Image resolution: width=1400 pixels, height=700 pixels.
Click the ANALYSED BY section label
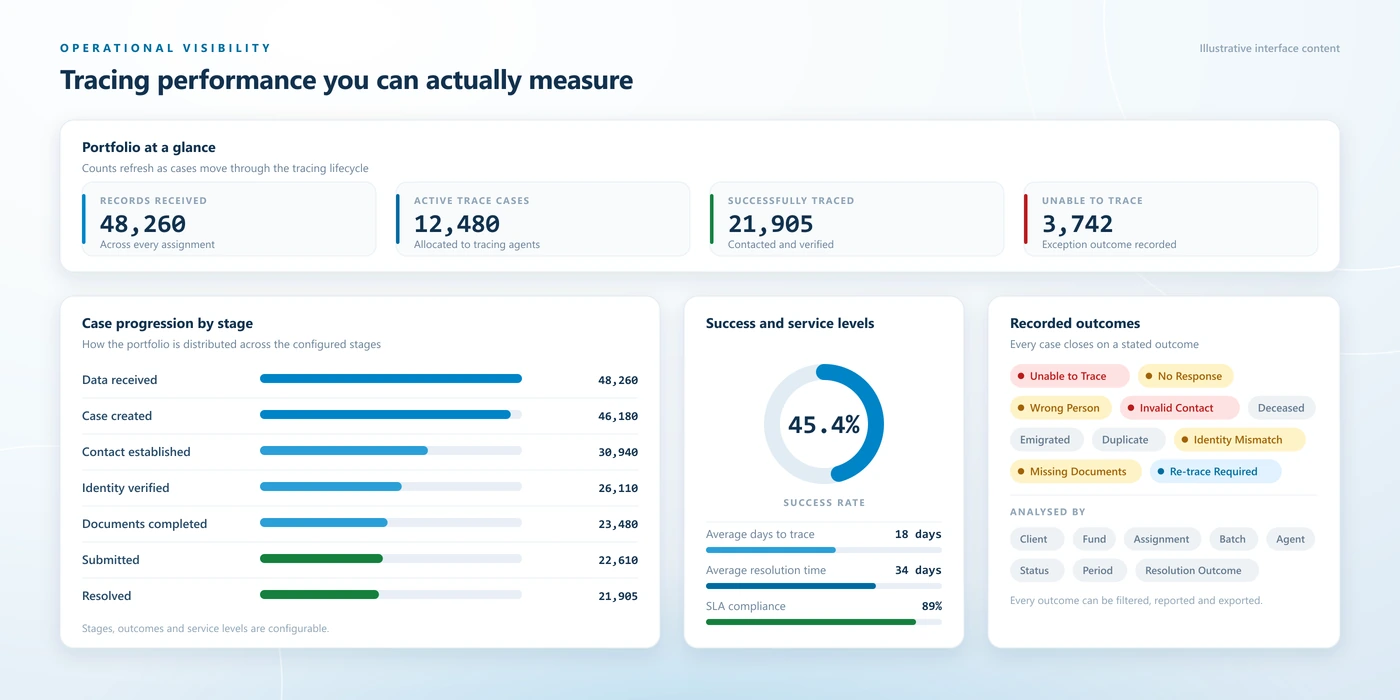click(x=1048, y=512)
